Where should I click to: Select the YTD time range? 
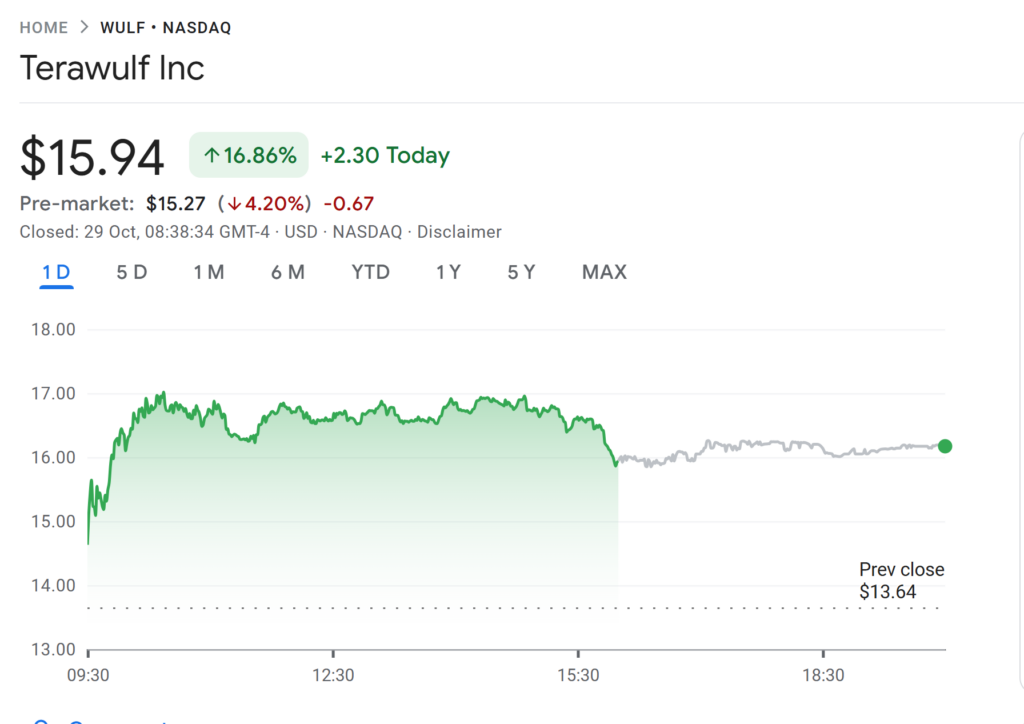tap(370, 271)
